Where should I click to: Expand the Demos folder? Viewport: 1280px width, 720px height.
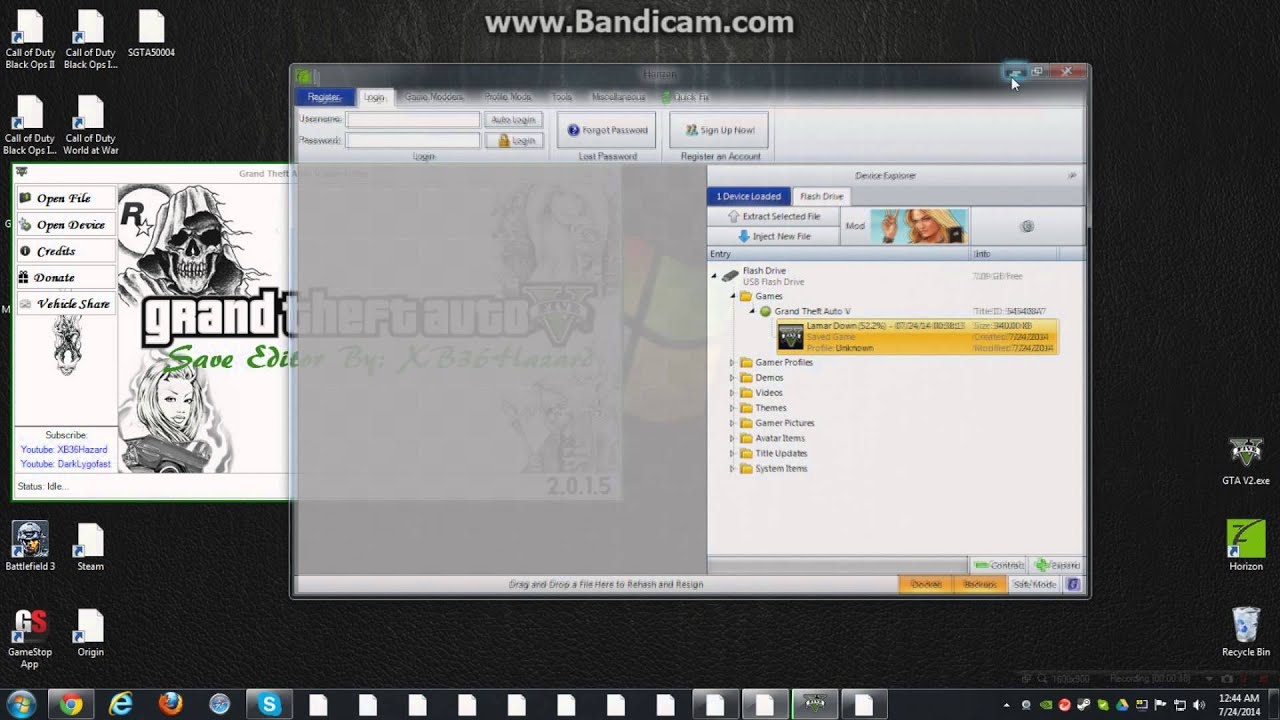[x=732, y=378]
